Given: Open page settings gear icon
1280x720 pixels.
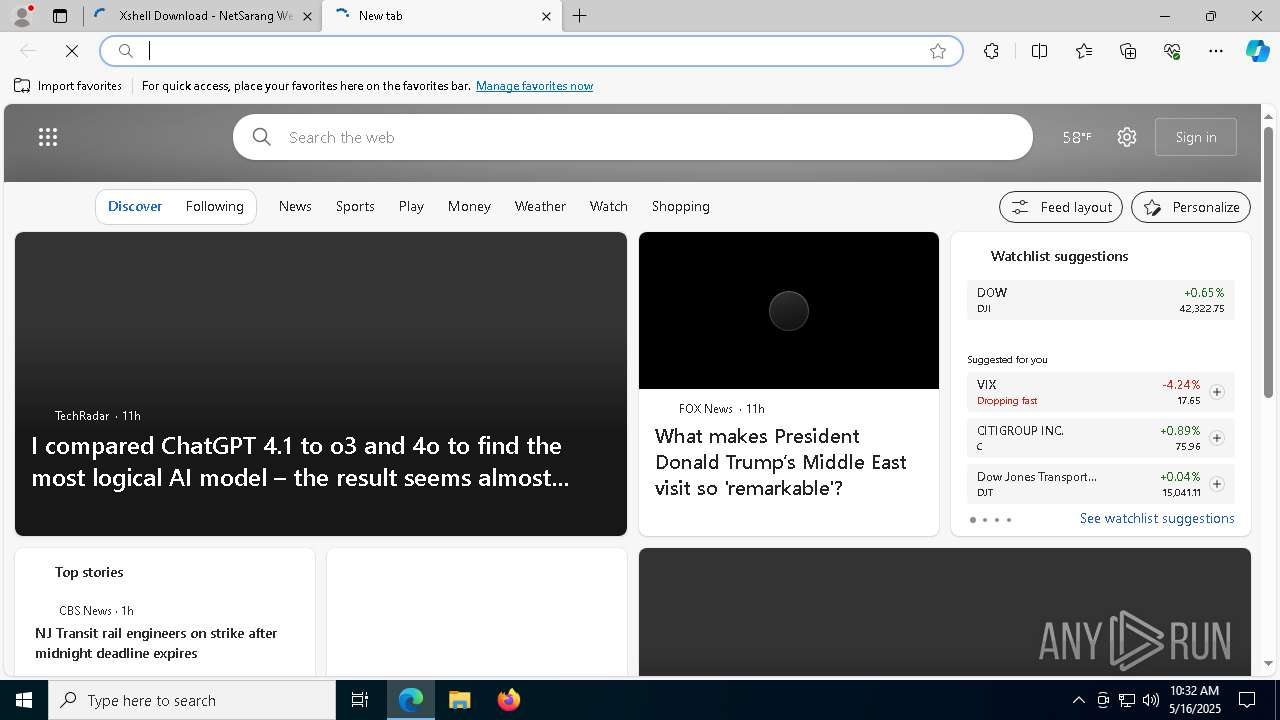Looking at the screenshot, I should [x=1127, y=137].
